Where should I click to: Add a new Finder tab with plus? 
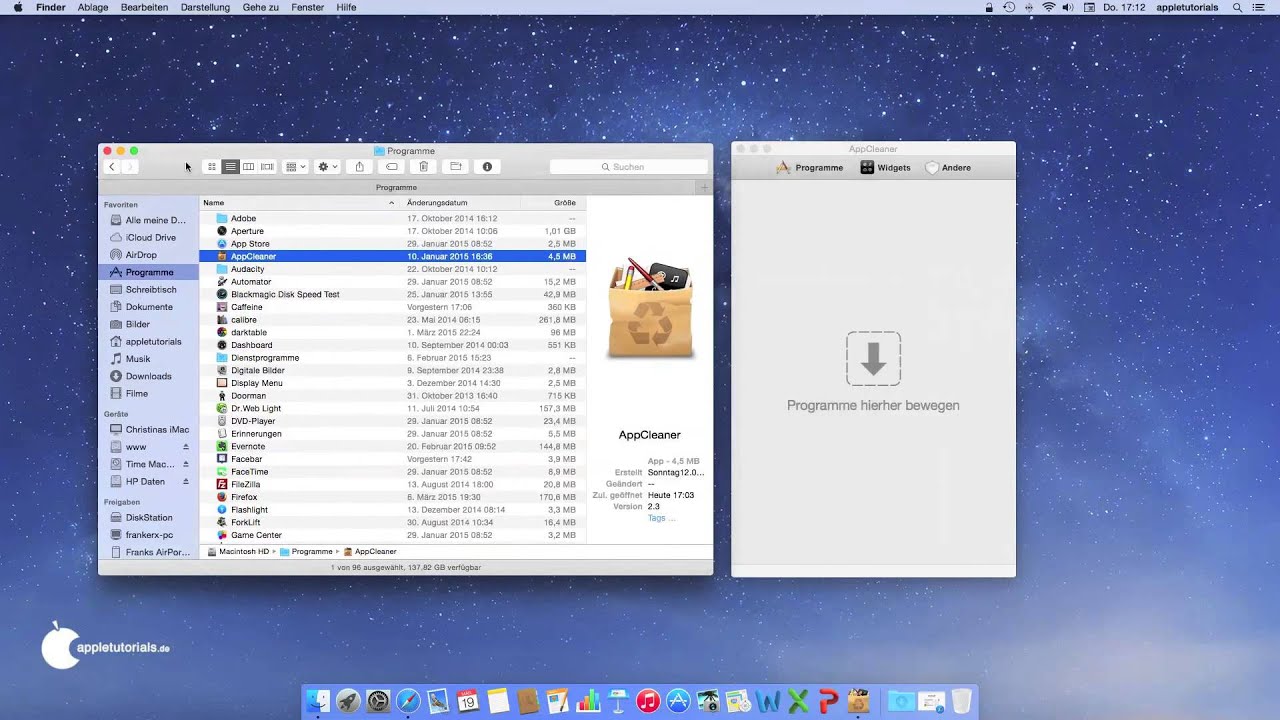pos(704,187)
